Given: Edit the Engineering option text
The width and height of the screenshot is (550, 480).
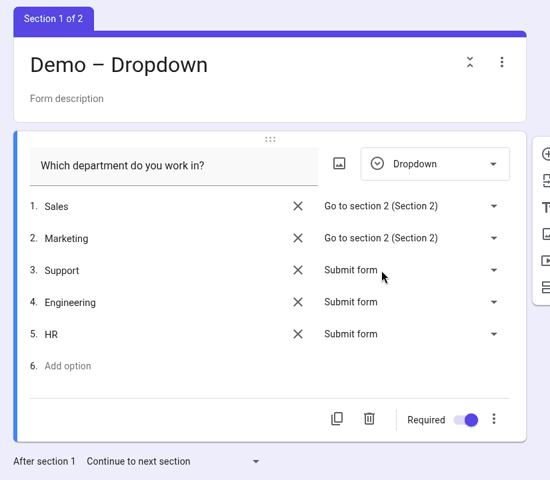Looking at the screenshot, I should 70,302.
